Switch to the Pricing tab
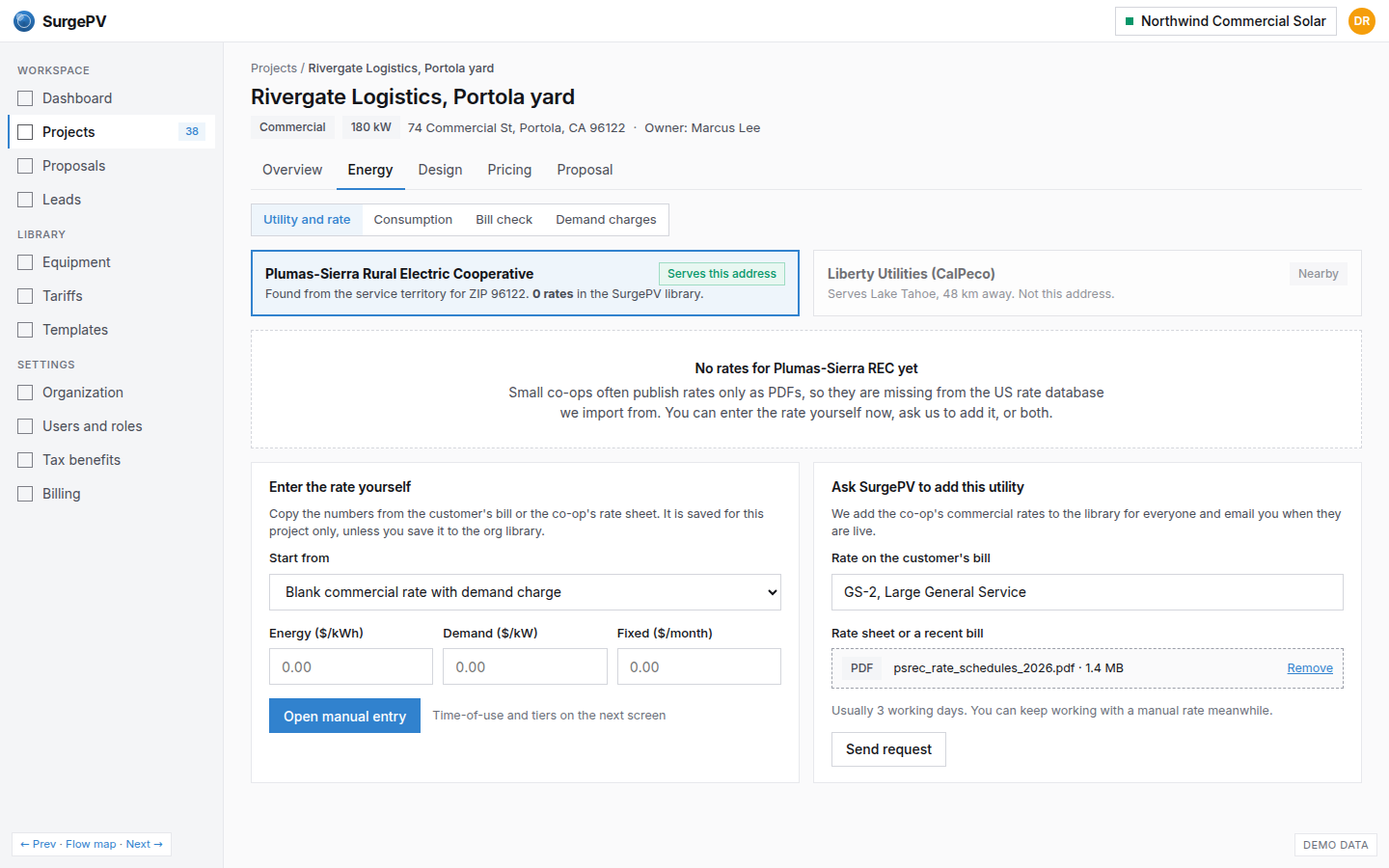The width and height of the screenshot is (1389, 868). click(x=509, y=170)
